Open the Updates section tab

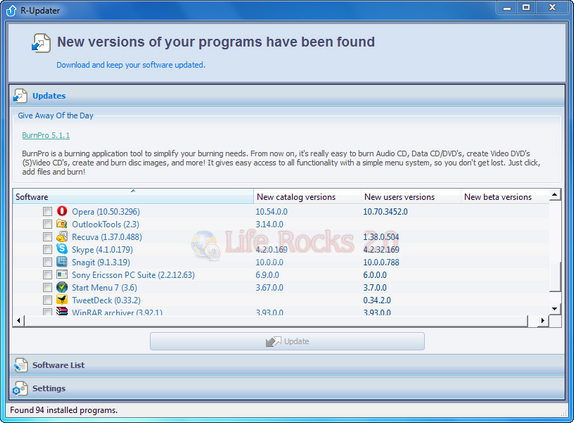(x=287, y=96)
